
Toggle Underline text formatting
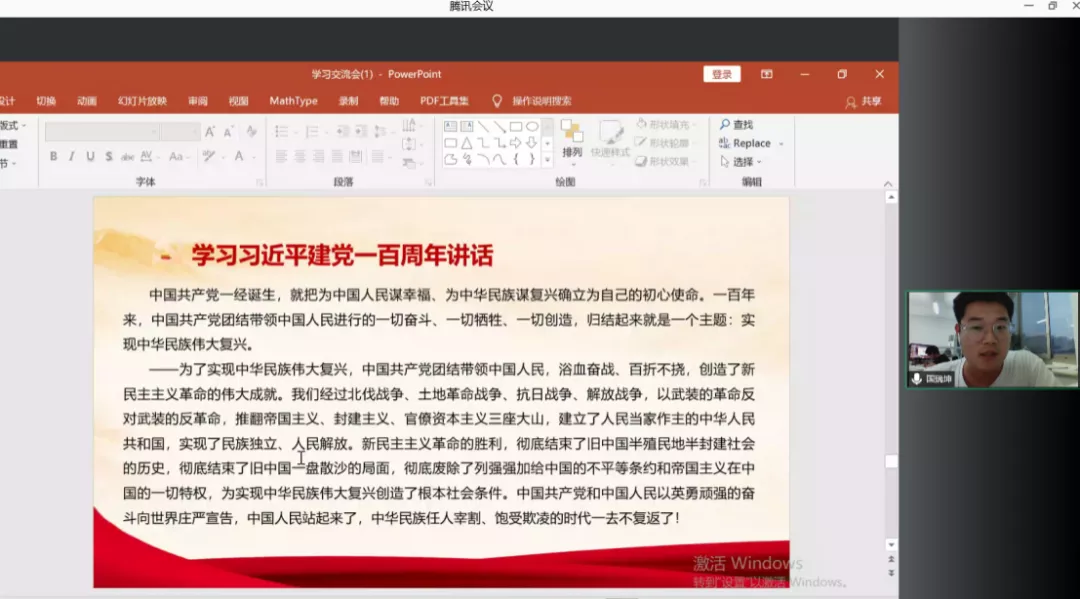90,157
